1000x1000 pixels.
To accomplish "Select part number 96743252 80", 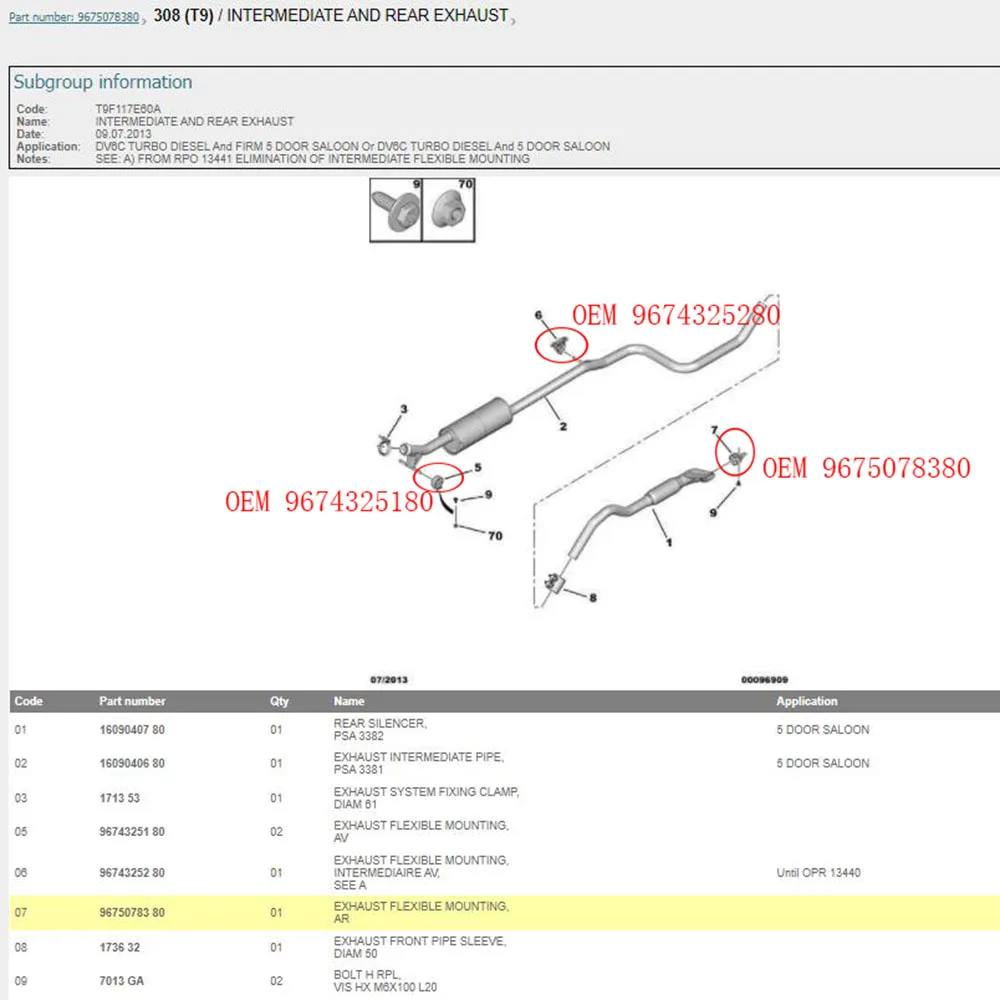I will coord(132,872).
